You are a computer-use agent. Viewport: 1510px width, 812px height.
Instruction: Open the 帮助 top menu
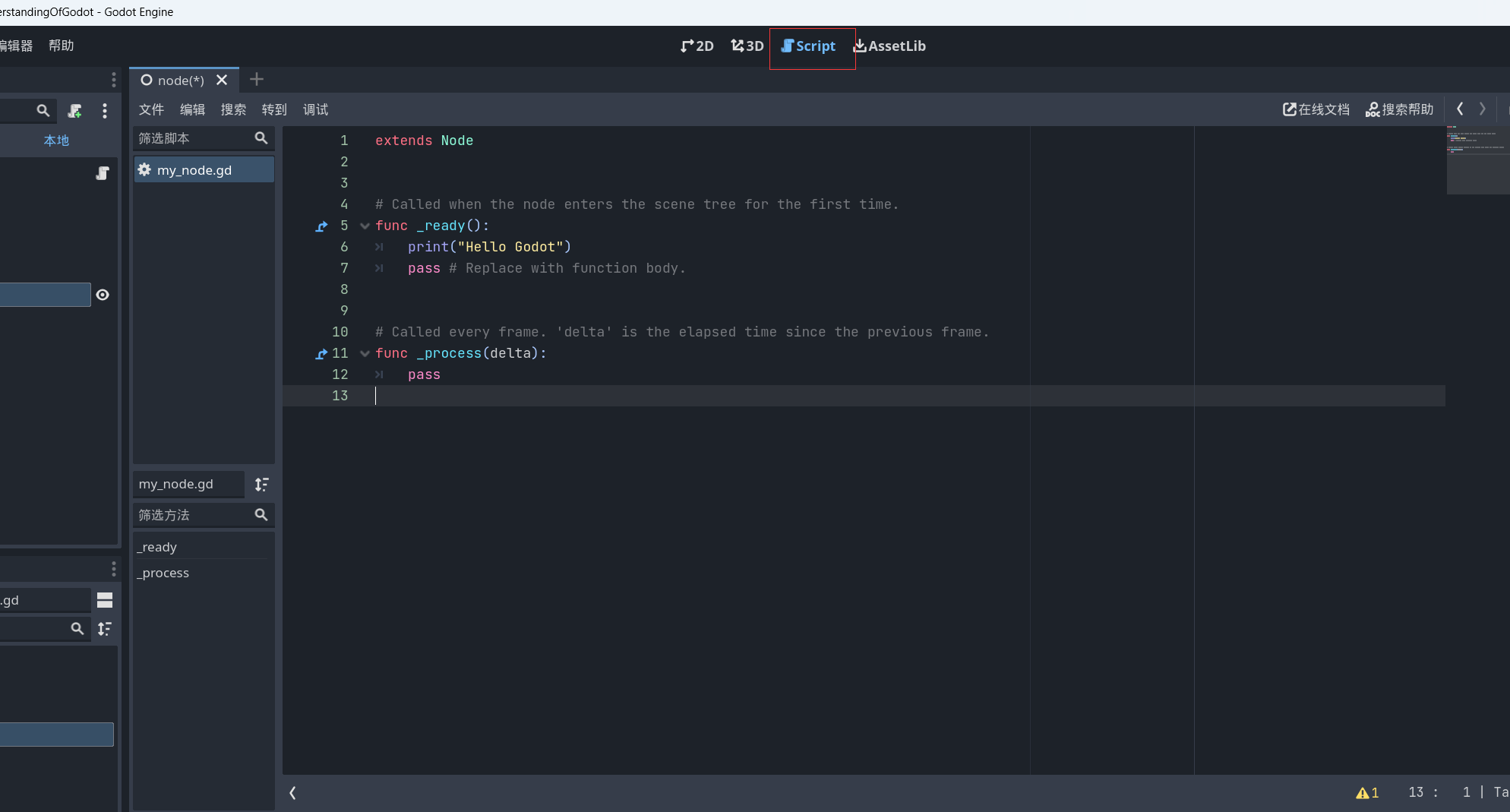[61, 46]
